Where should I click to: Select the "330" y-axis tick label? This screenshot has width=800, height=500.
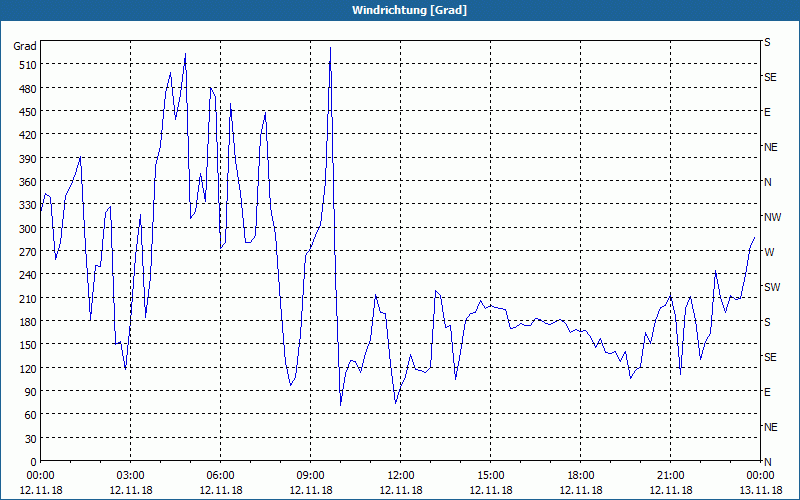[x=28, y=205]
